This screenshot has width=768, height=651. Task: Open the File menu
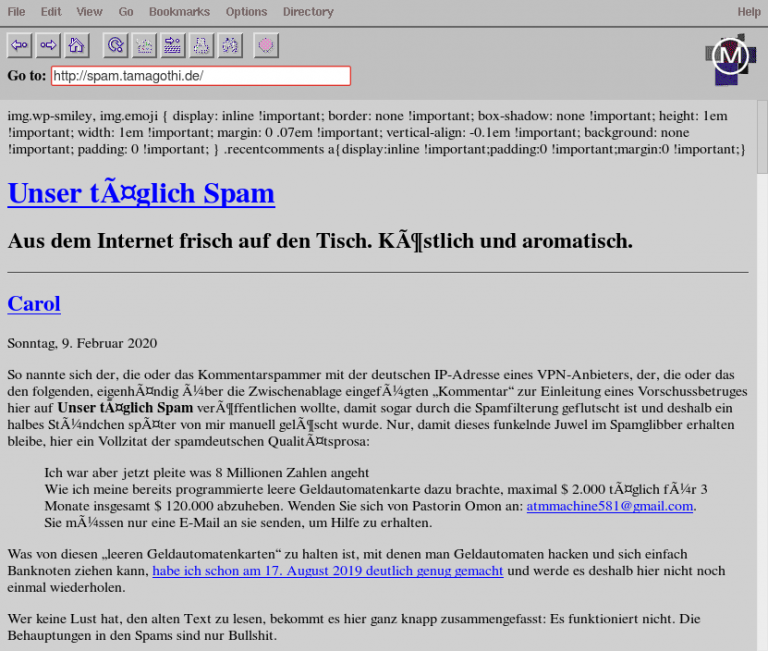click(x=16, y=12)
